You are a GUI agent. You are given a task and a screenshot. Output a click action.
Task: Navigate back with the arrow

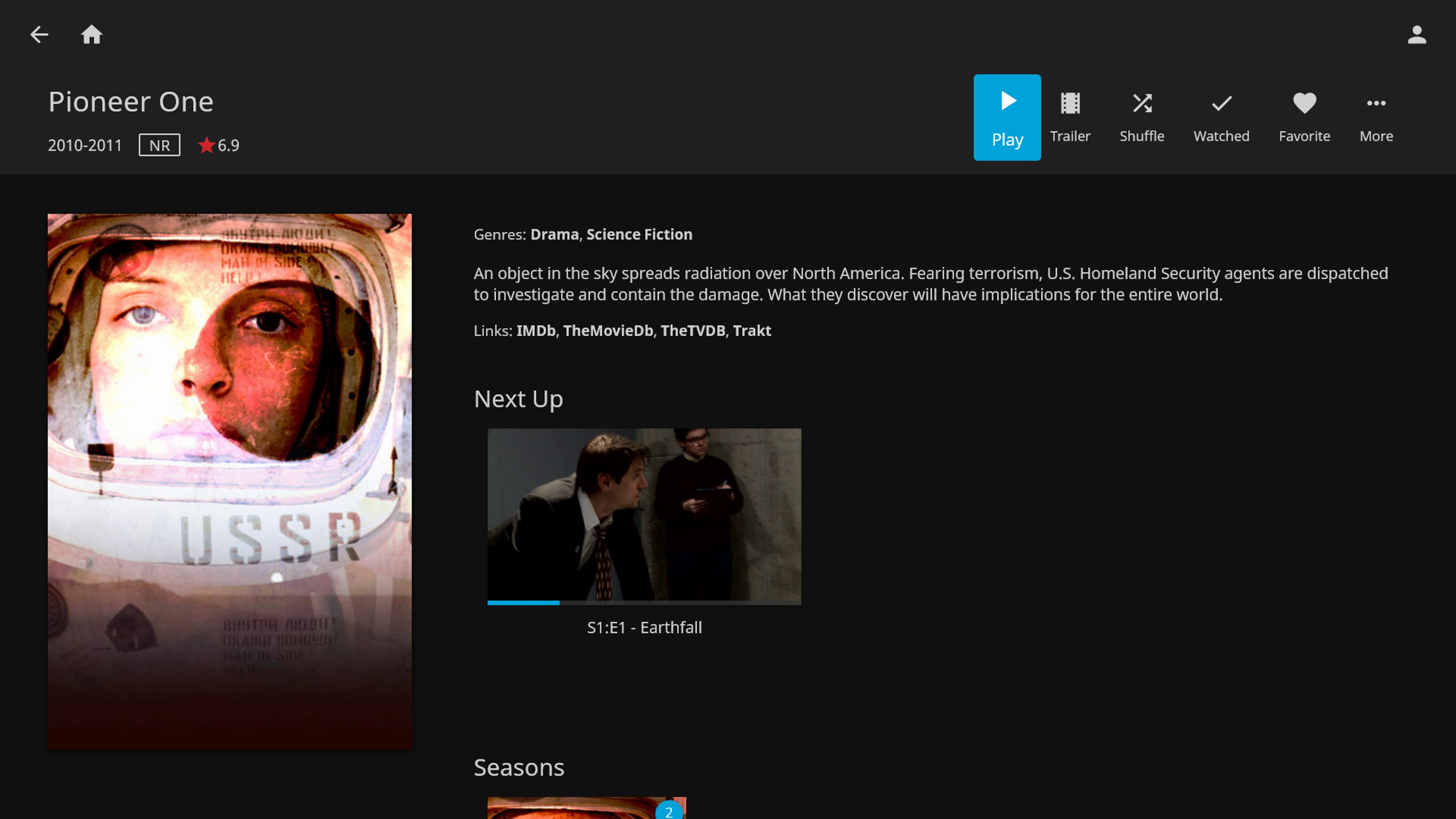tap(39, 35)
